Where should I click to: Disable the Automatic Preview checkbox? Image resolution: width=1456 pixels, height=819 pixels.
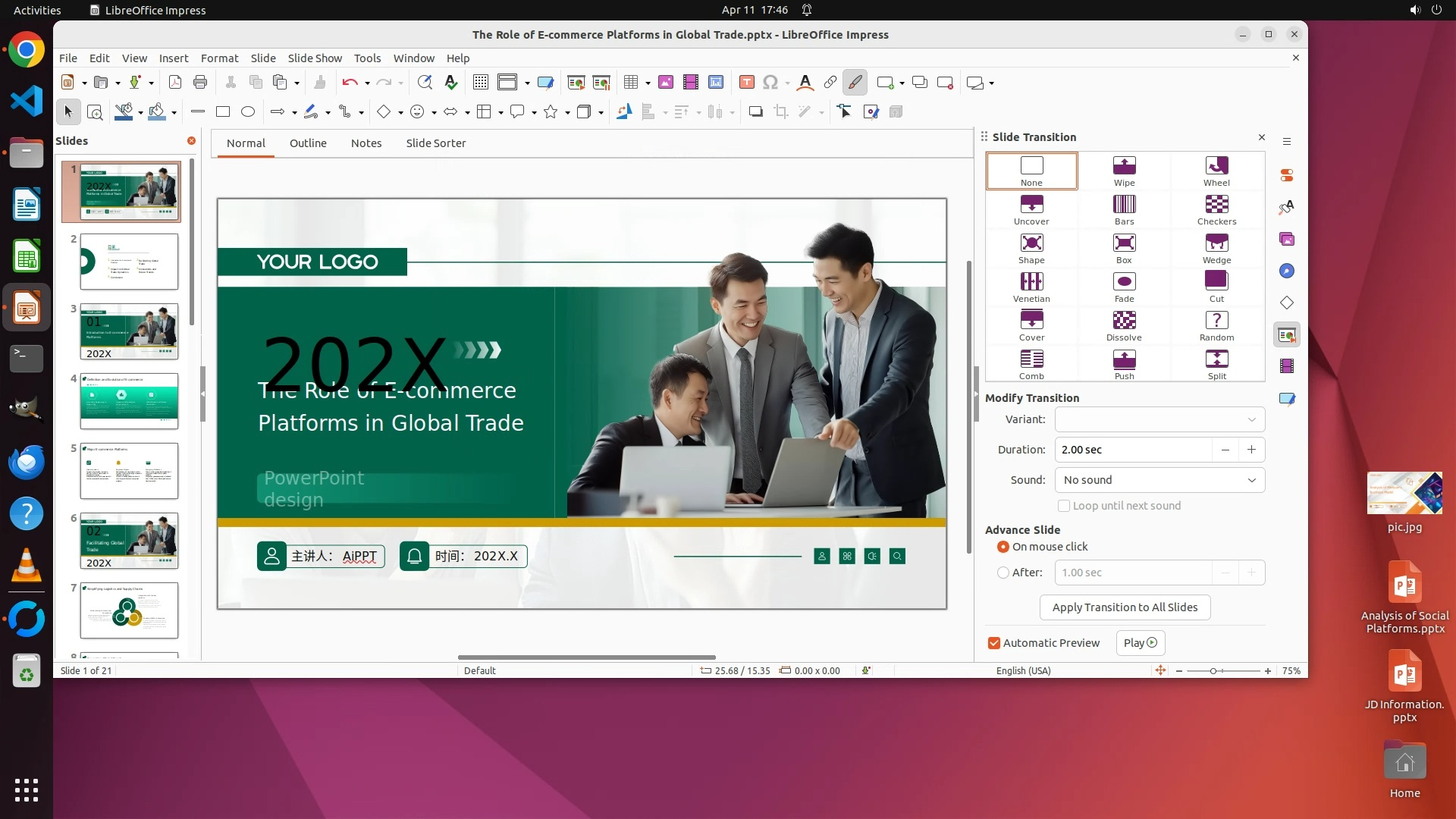994,643
